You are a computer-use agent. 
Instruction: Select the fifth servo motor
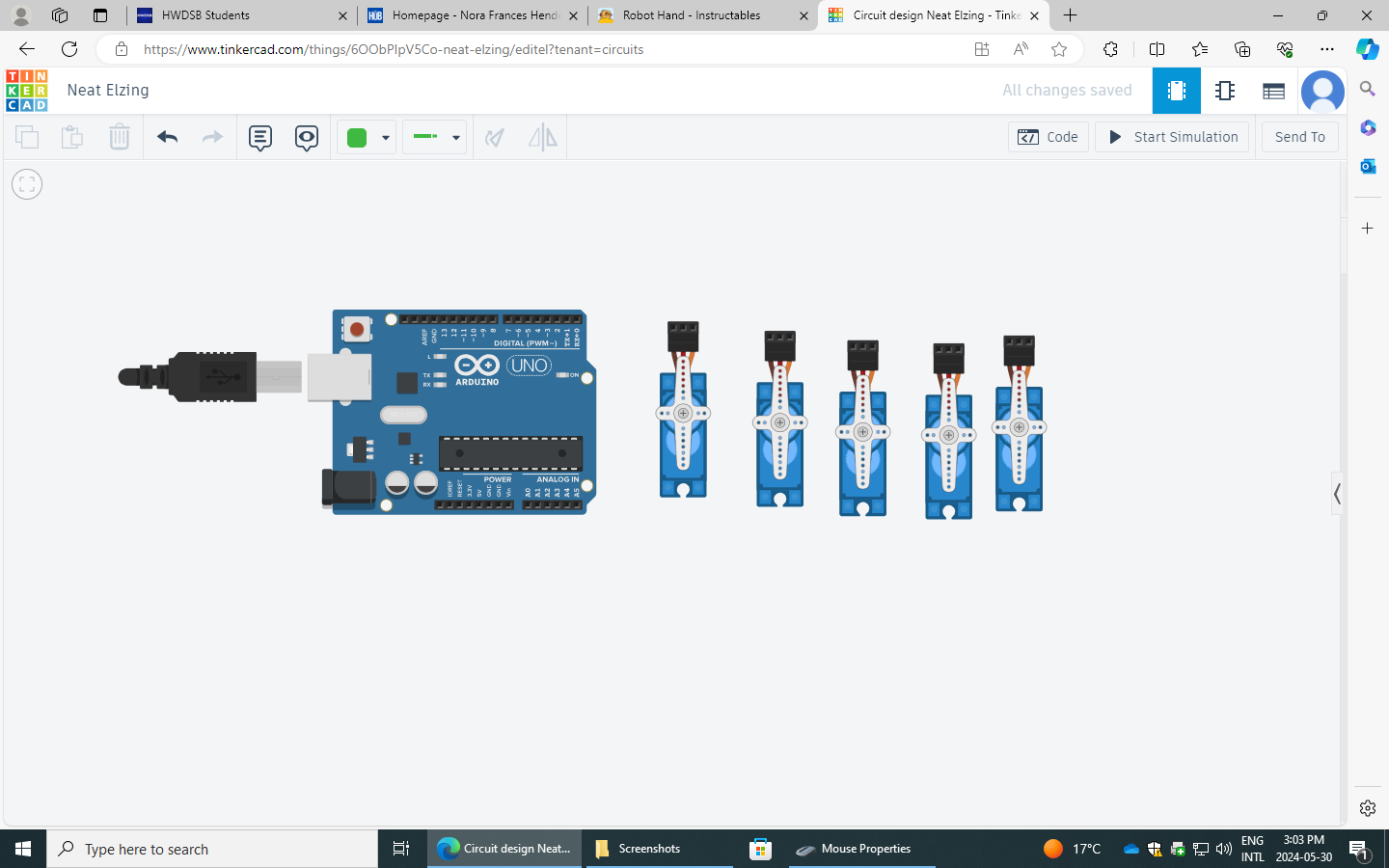pos(1019,424)
